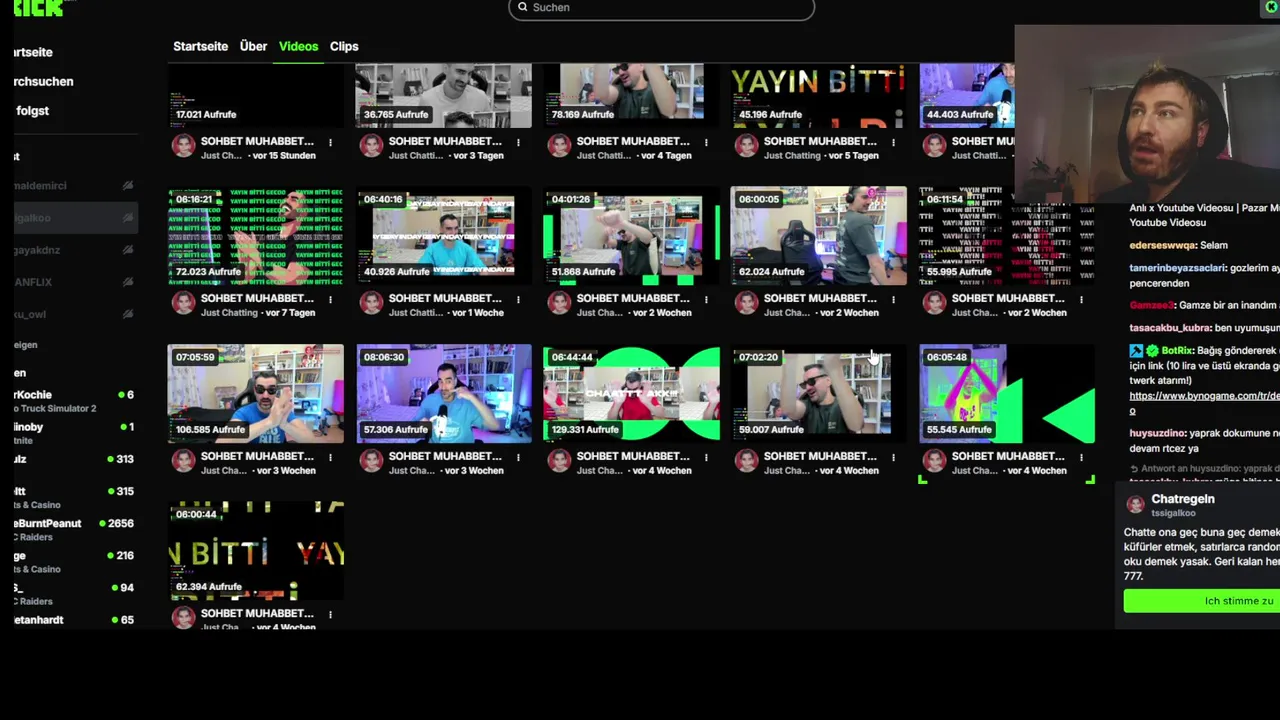This screenshot has width=1280, height=720.
Task: Click Just Chatting under the 72.023 Aufrufe video
Action: [x=229, y=313]
